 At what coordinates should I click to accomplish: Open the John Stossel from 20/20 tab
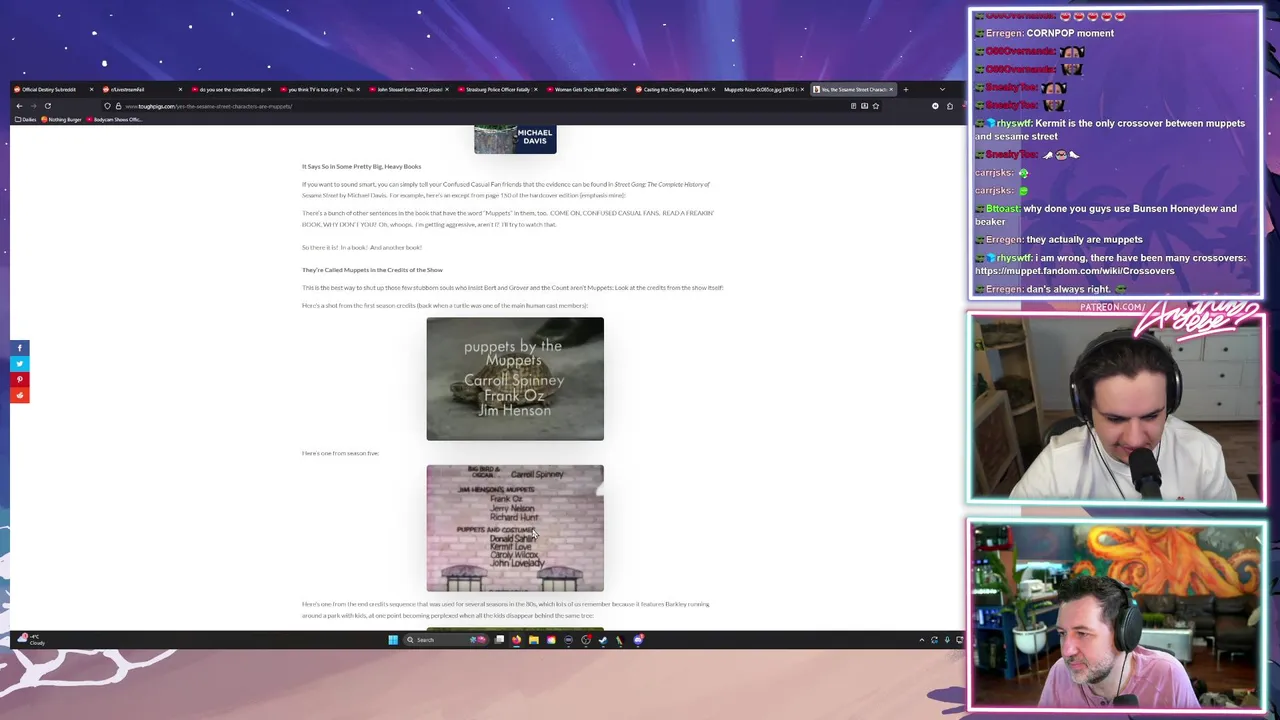[409, 89]
